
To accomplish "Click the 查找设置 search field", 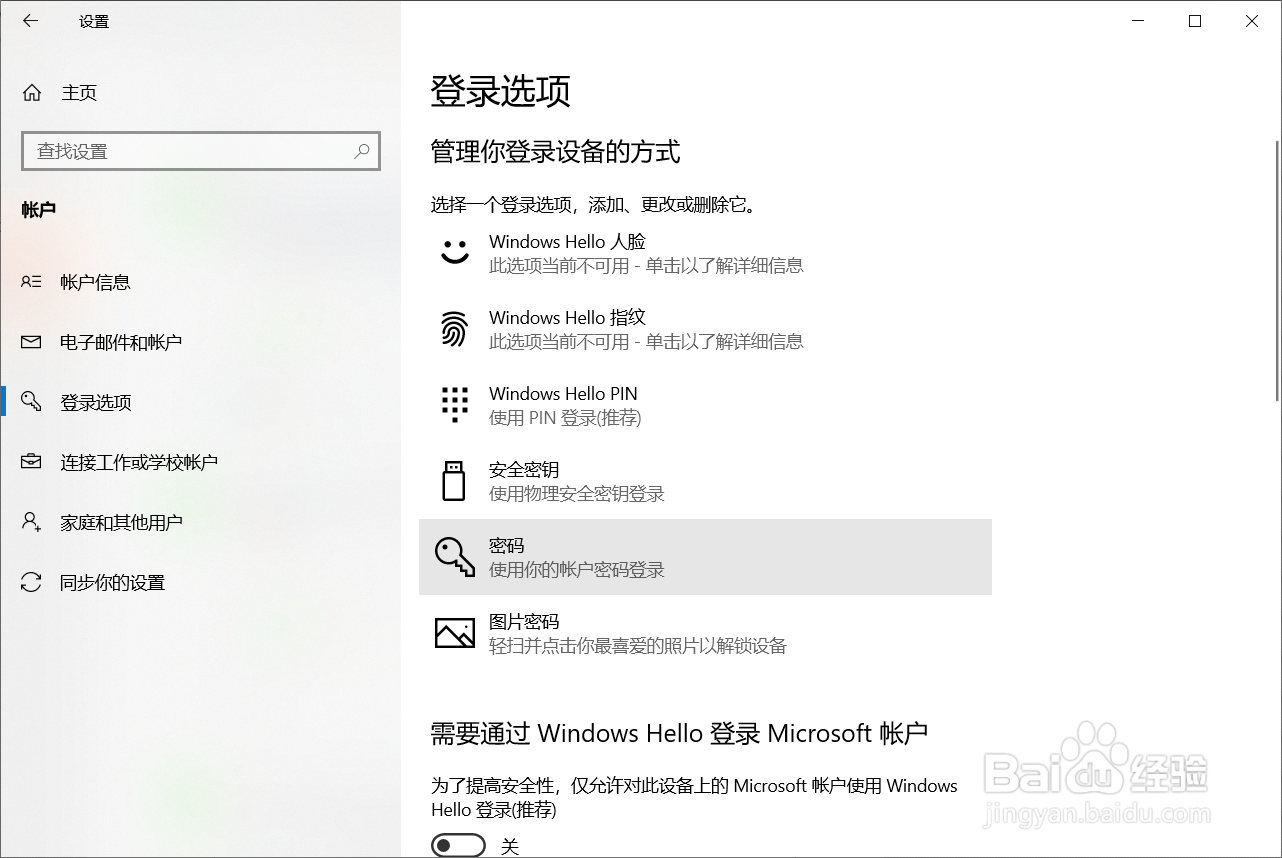I will pos(201,151).
